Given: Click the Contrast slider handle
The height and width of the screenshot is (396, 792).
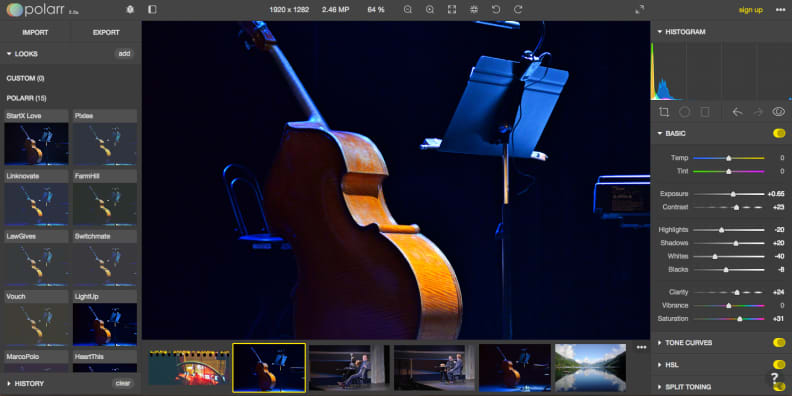Looking at the screenshot, I should click(x=736, y=207).
